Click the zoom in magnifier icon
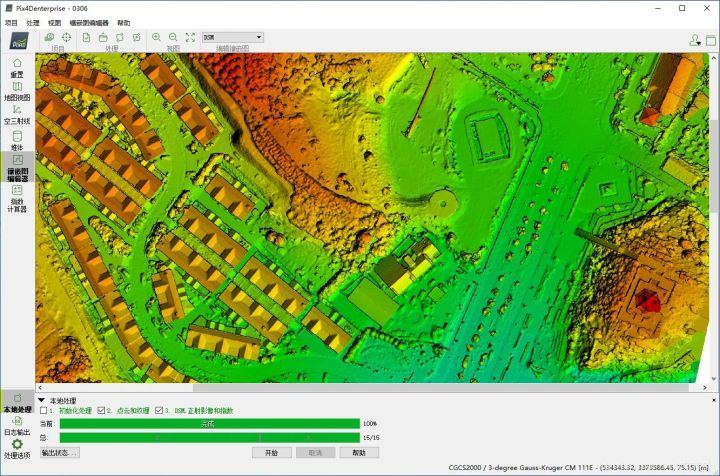The height and width of the screenshot is (476, 720). point(156,37)
